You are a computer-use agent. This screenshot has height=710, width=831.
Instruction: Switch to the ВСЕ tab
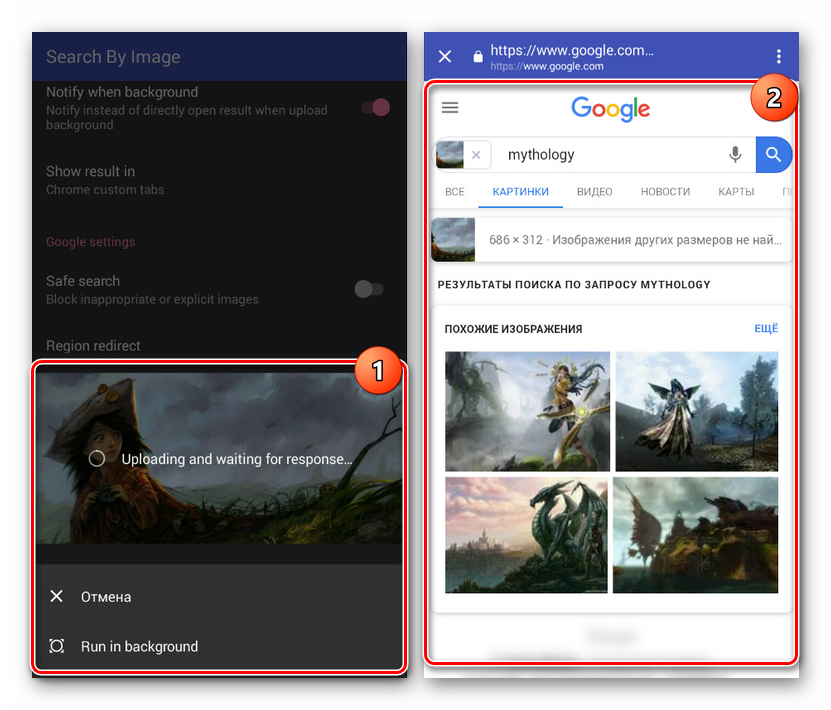[x=455, y=191]
